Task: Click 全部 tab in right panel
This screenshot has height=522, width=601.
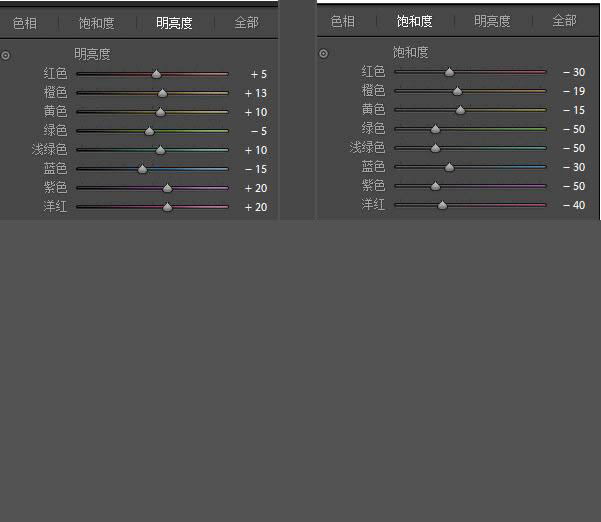Action: pyautogui.click(x=564, y=20)
